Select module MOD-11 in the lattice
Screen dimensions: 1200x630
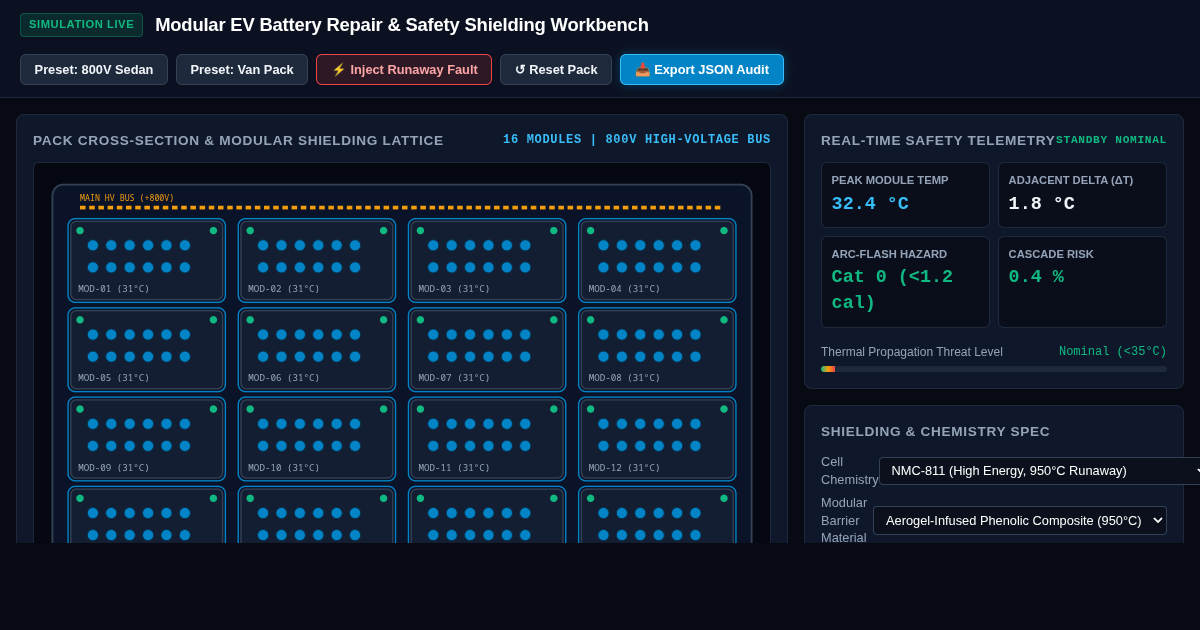[x=487, y=439]
